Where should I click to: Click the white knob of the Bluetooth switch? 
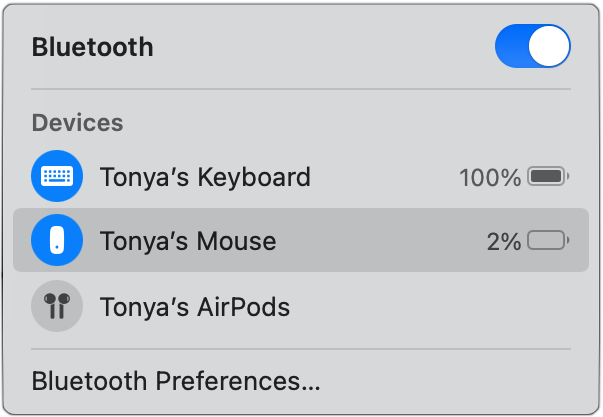[549, 47]
